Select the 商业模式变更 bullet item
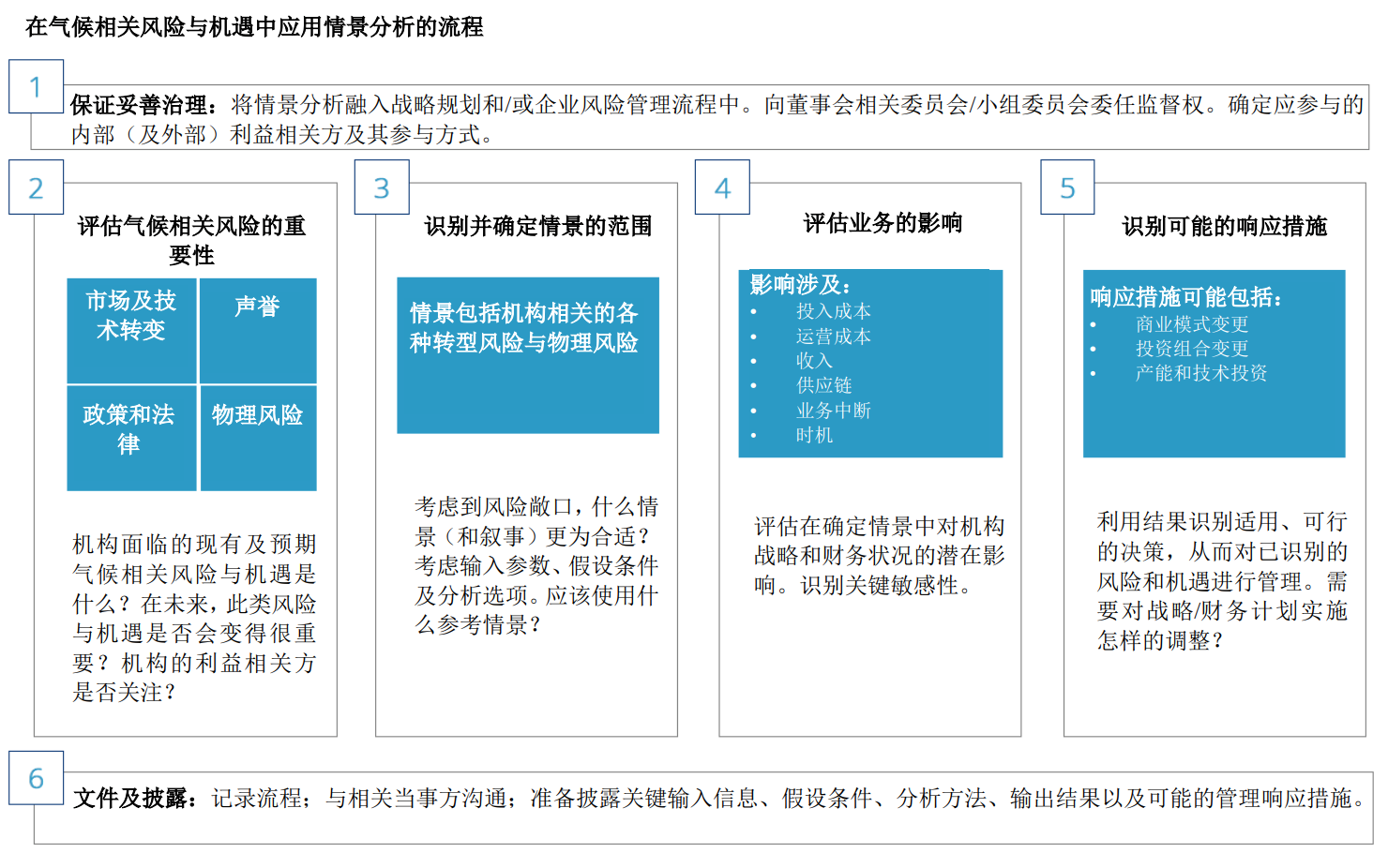Image resolution: width=1388 pixels, height=868 pixels. 1191,323
